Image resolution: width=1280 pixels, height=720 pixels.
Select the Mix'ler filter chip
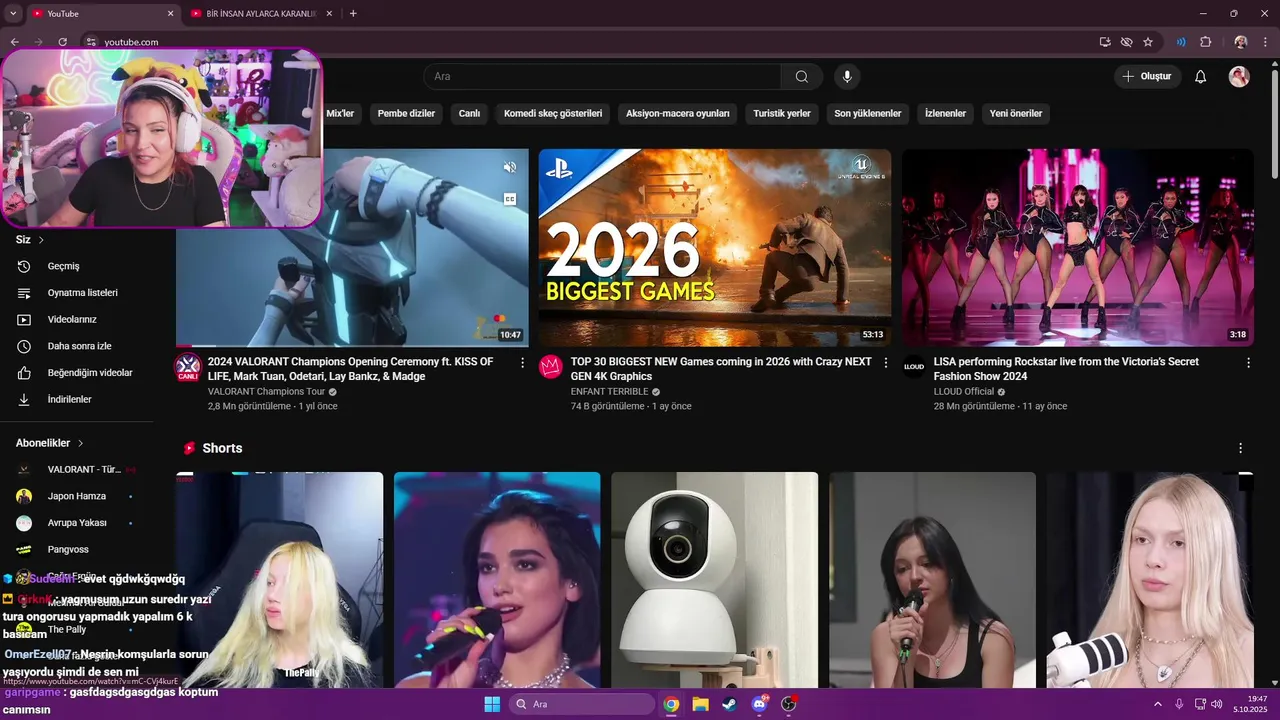[341, 113]
